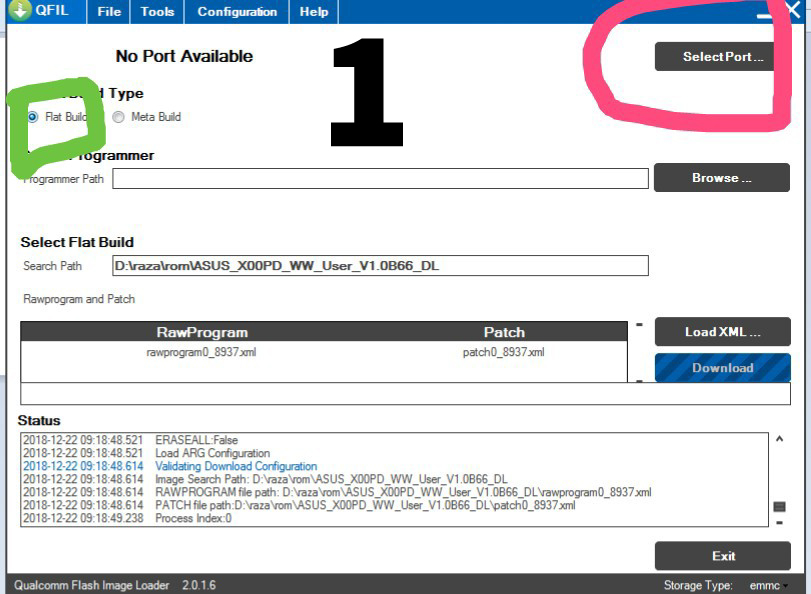811x594 pixels.
Task: Click the progress bar below the table
Action: (x=406, y=394)
